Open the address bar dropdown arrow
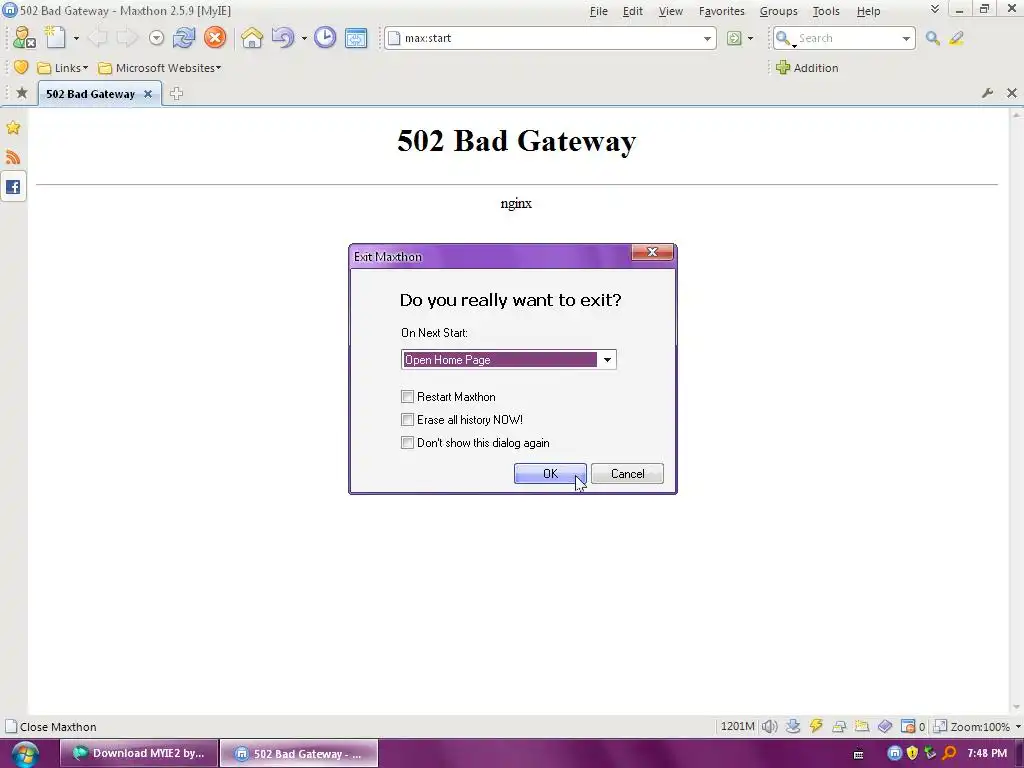 click(x=707, y=39)
